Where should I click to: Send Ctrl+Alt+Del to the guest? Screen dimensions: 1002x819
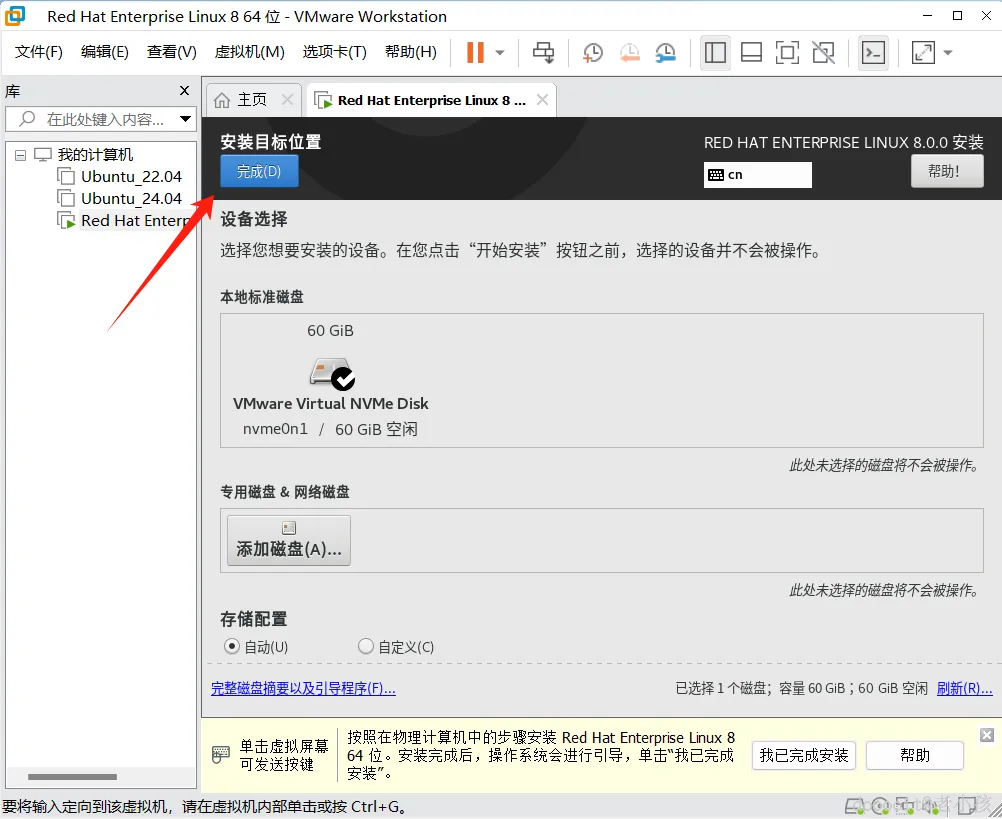(x=543, y=52)
